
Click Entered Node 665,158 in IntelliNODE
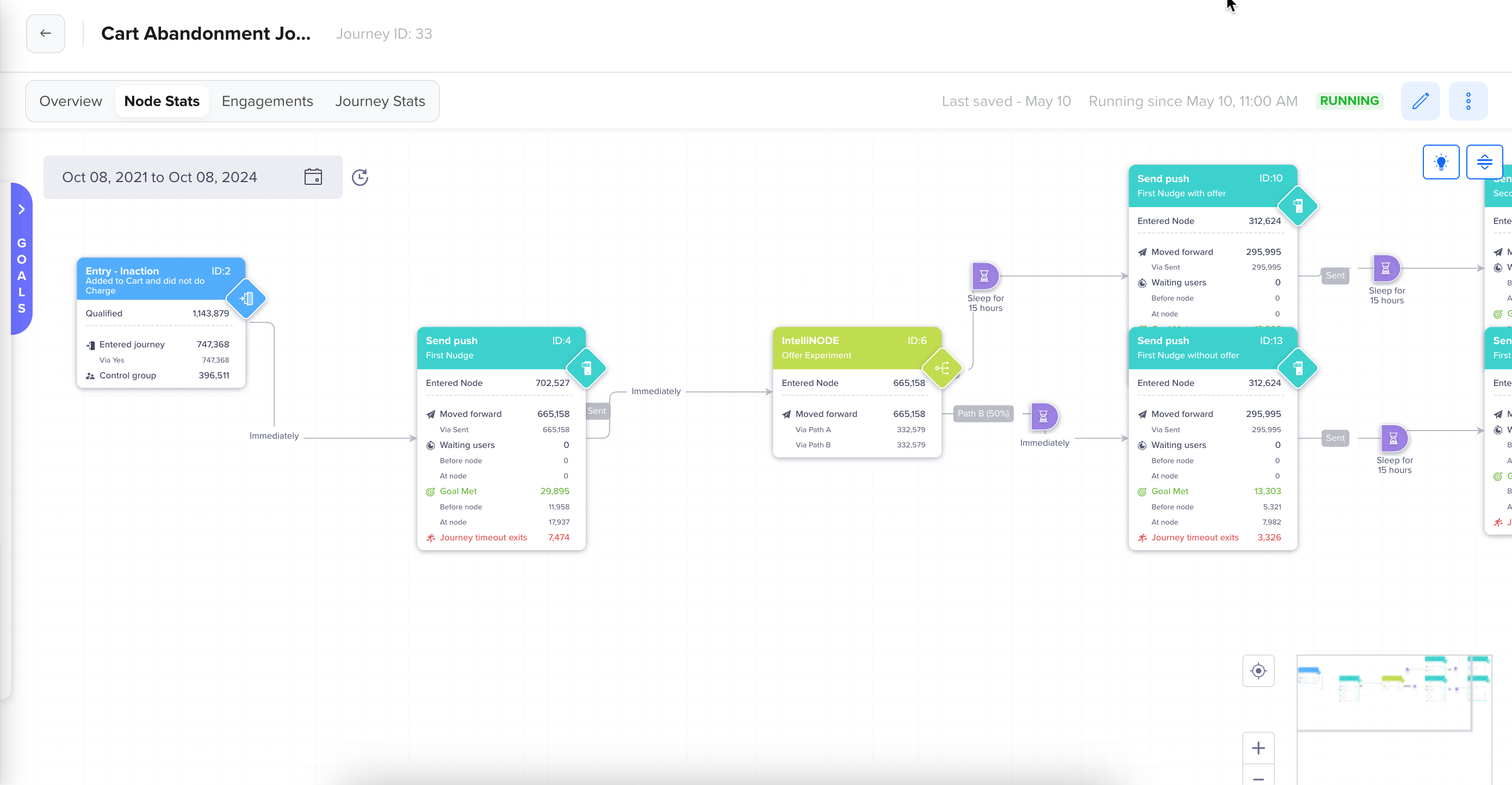coord(853,383)
